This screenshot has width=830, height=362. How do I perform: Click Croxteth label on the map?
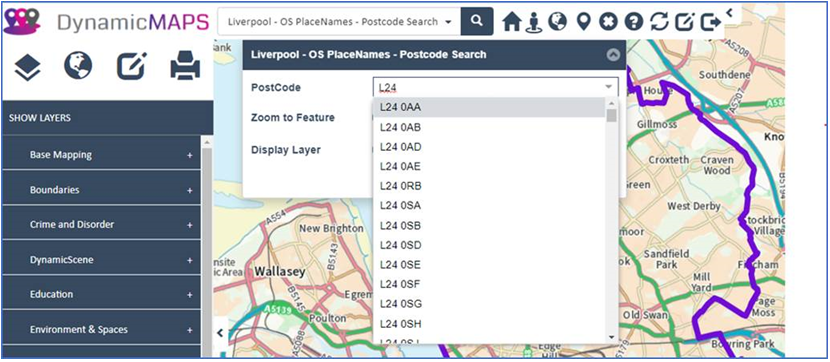(x=669, y=159)
